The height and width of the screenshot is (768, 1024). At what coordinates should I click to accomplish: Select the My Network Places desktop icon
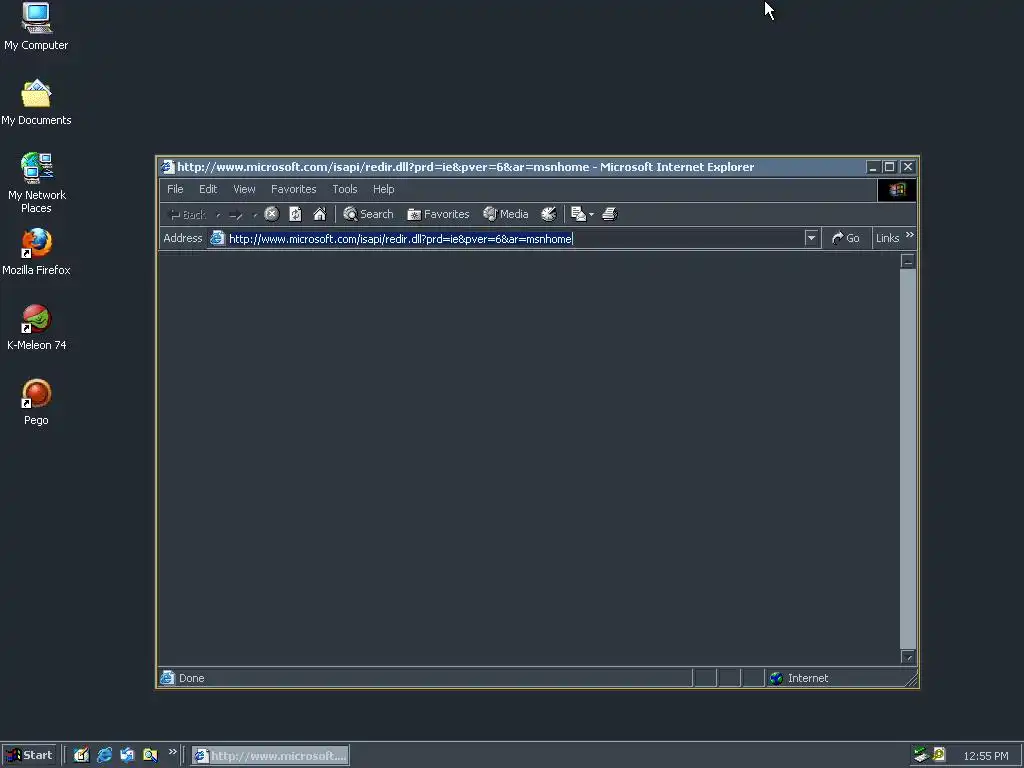(36, 183)
